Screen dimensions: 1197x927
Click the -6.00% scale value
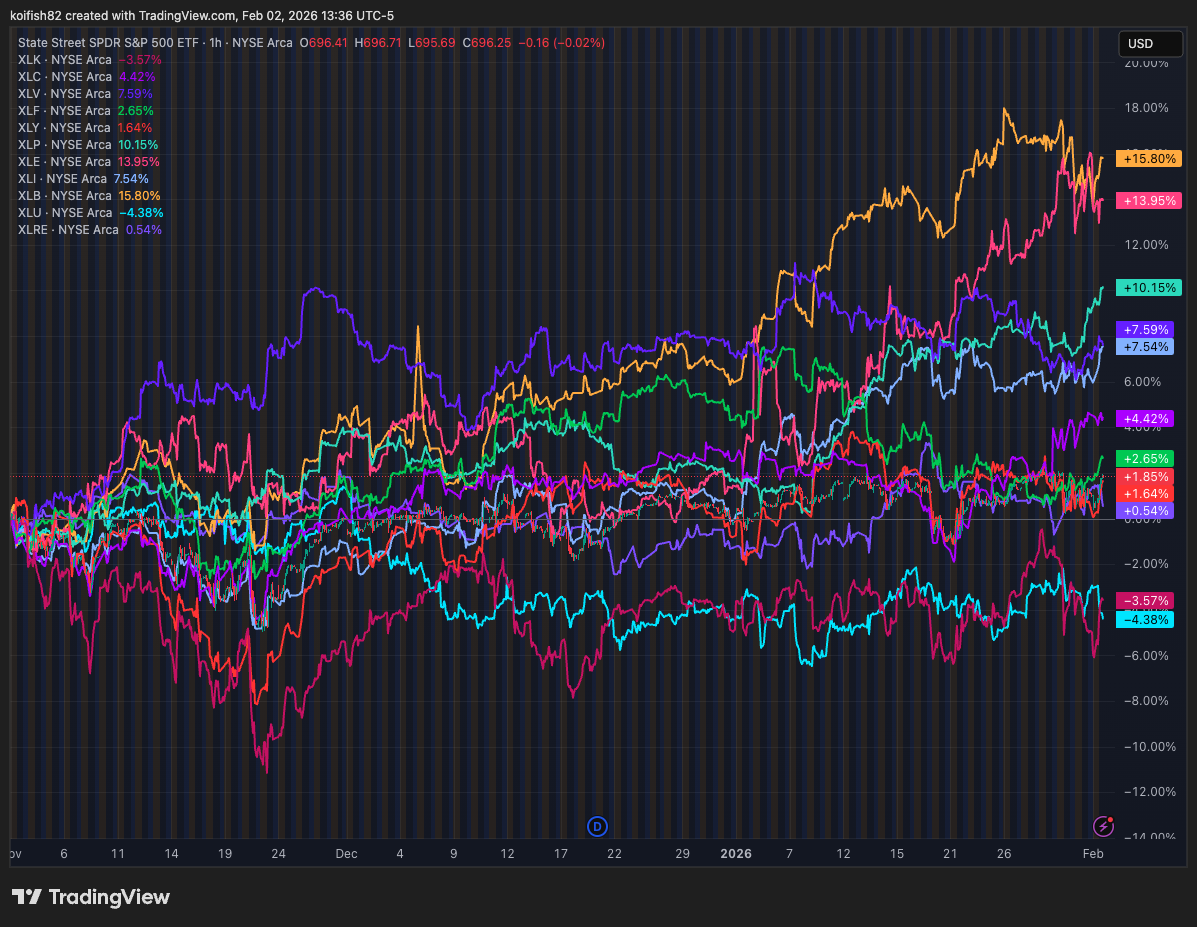point(1147,656)
